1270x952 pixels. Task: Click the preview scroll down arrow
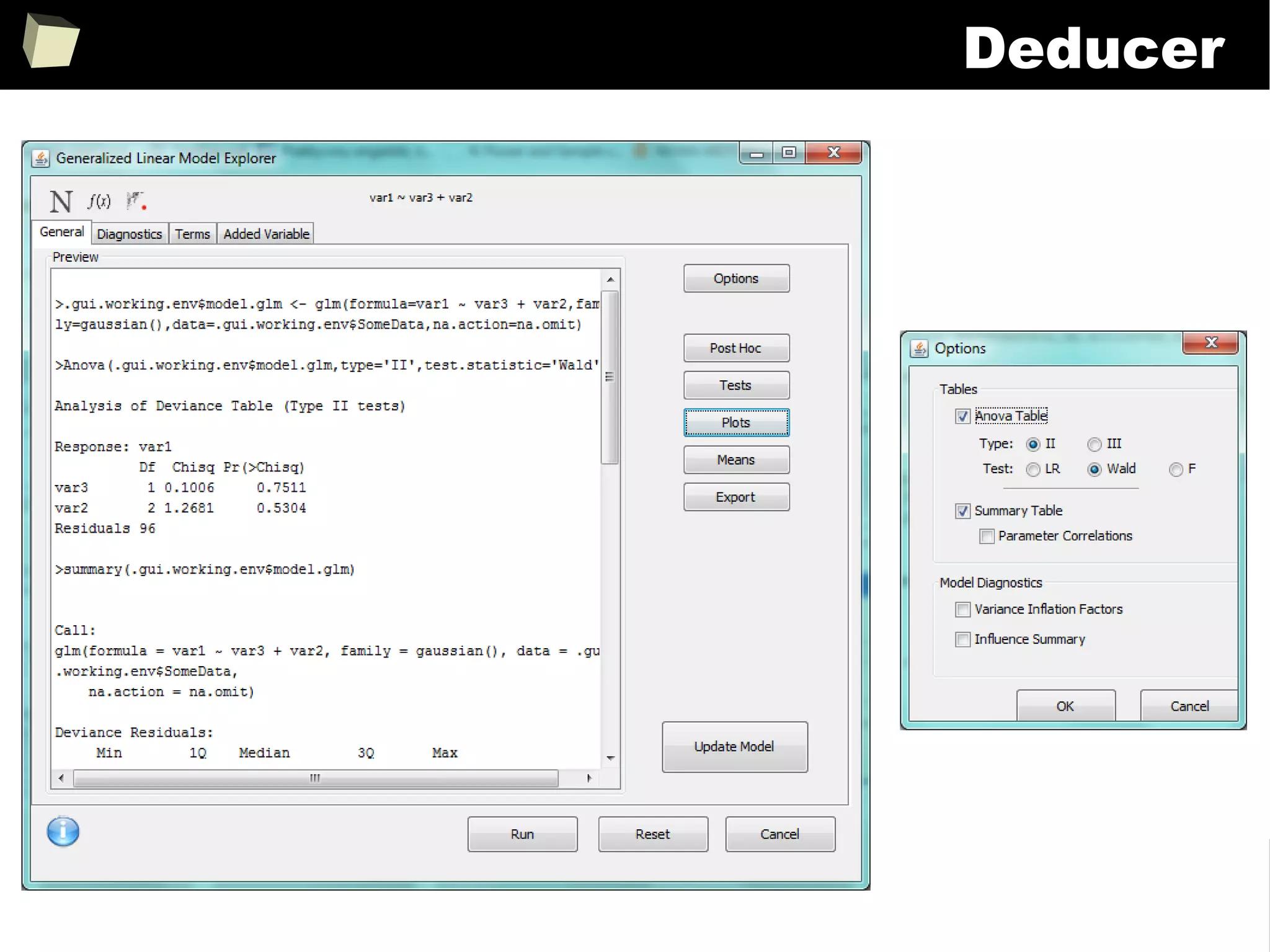610,758
